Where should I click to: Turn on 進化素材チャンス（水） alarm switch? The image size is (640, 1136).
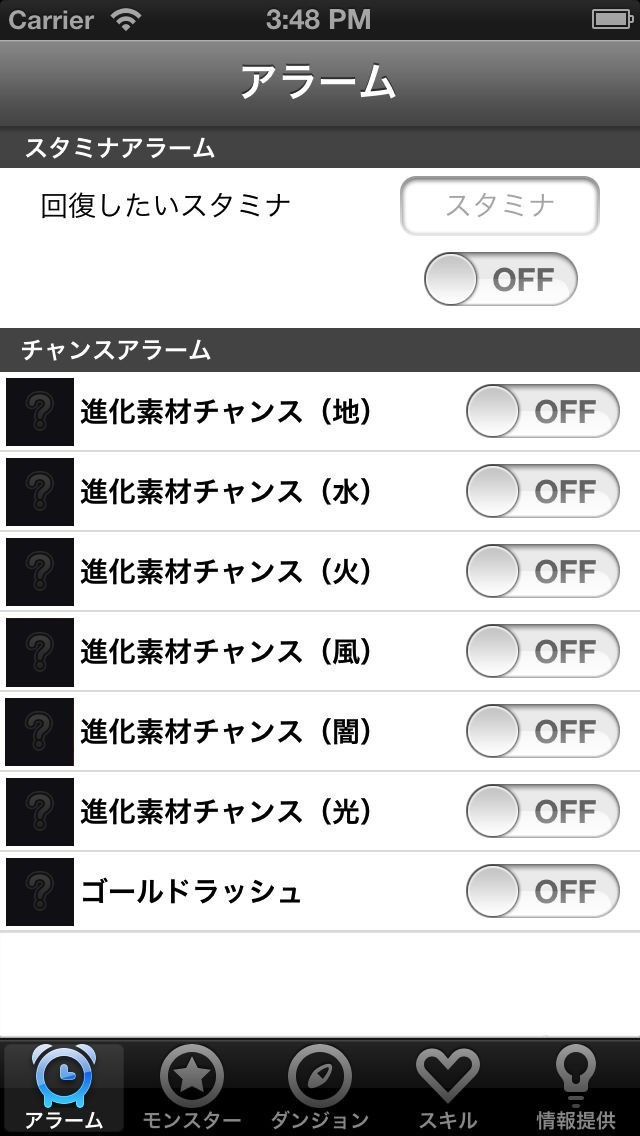point(543,492)
